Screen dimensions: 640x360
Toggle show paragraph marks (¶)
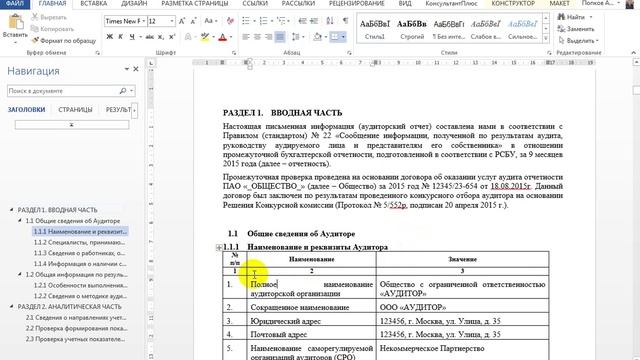[x=345, y=21]
